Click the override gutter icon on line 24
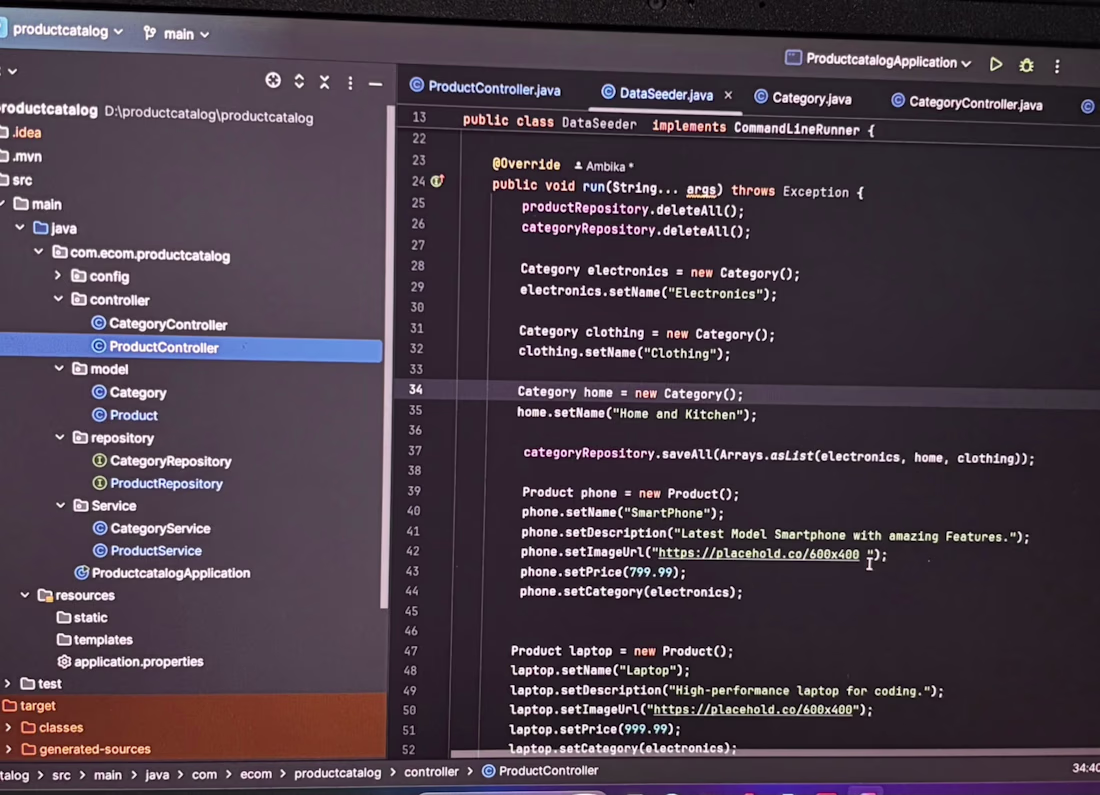 (x=437, y=181)
